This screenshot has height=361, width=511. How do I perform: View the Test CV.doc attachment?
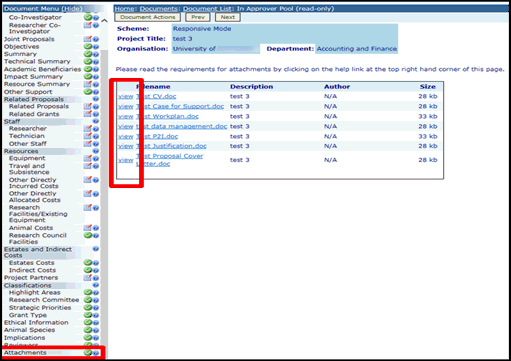(126, 97)
